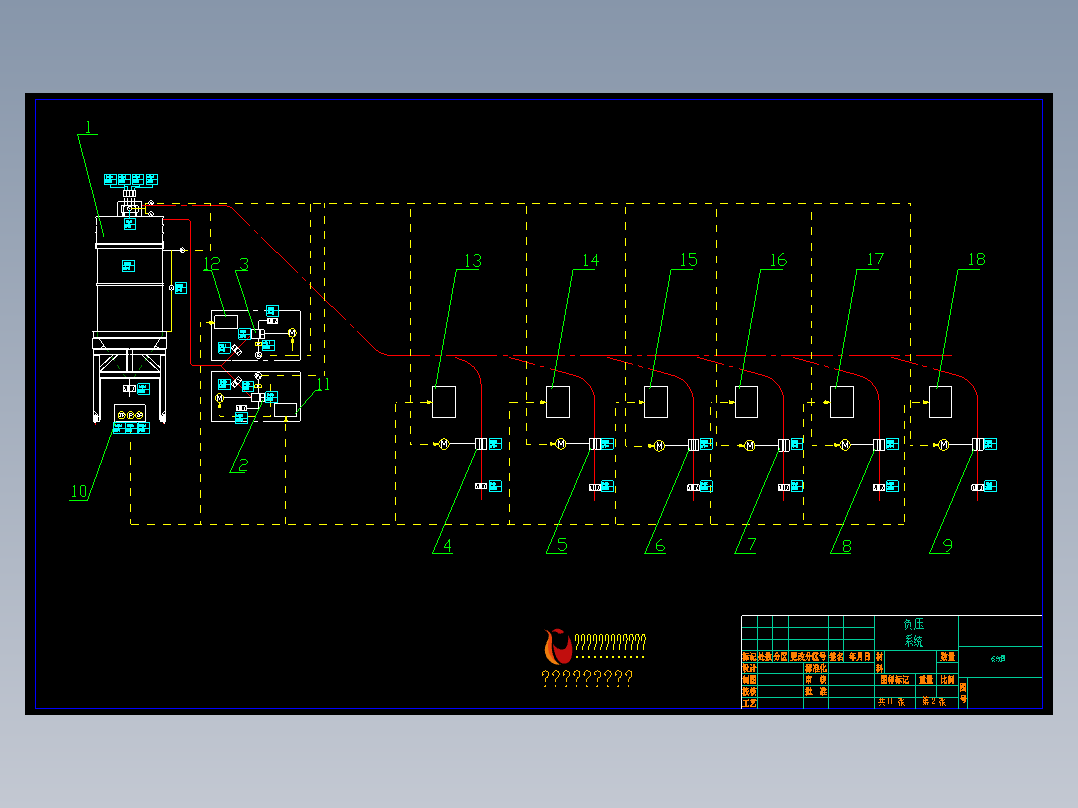Select the white box indicated by callout 14
The width and height of the screenshot is (1078, 808).
coord(558,402)
